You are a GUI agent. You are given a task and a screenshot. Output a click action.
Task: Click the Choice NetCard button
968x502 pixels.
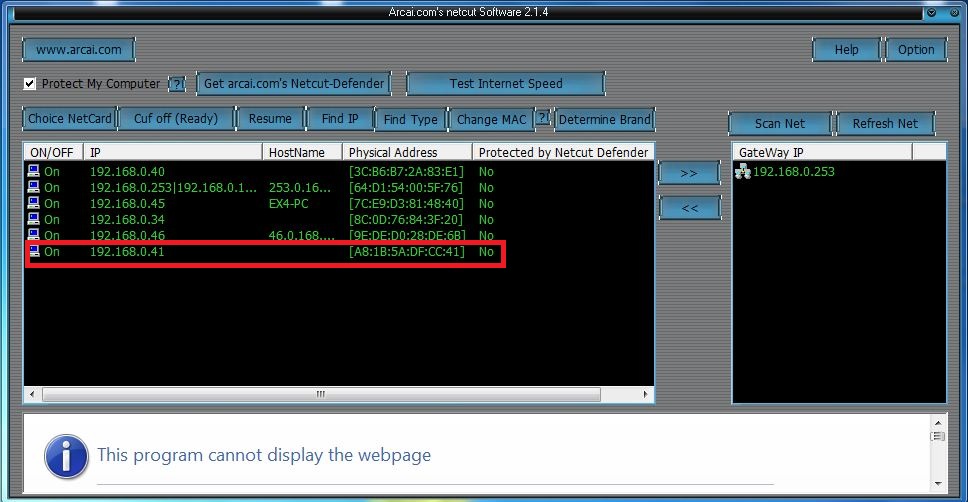click(x=70, y=119)
